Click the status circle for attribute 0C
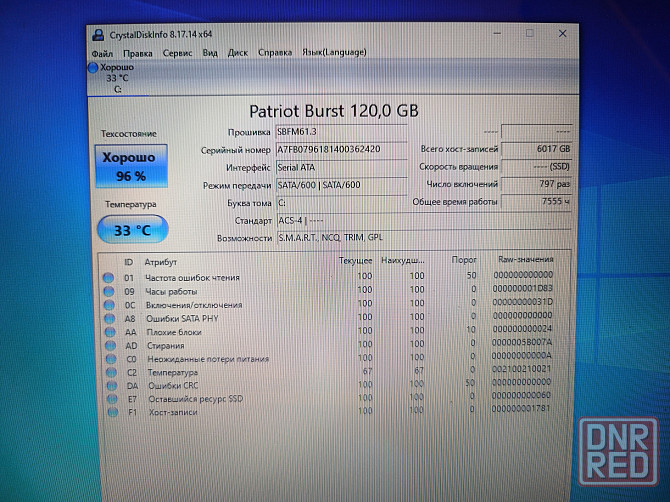This screenshot has height=502, width=670. coord(109,305)
